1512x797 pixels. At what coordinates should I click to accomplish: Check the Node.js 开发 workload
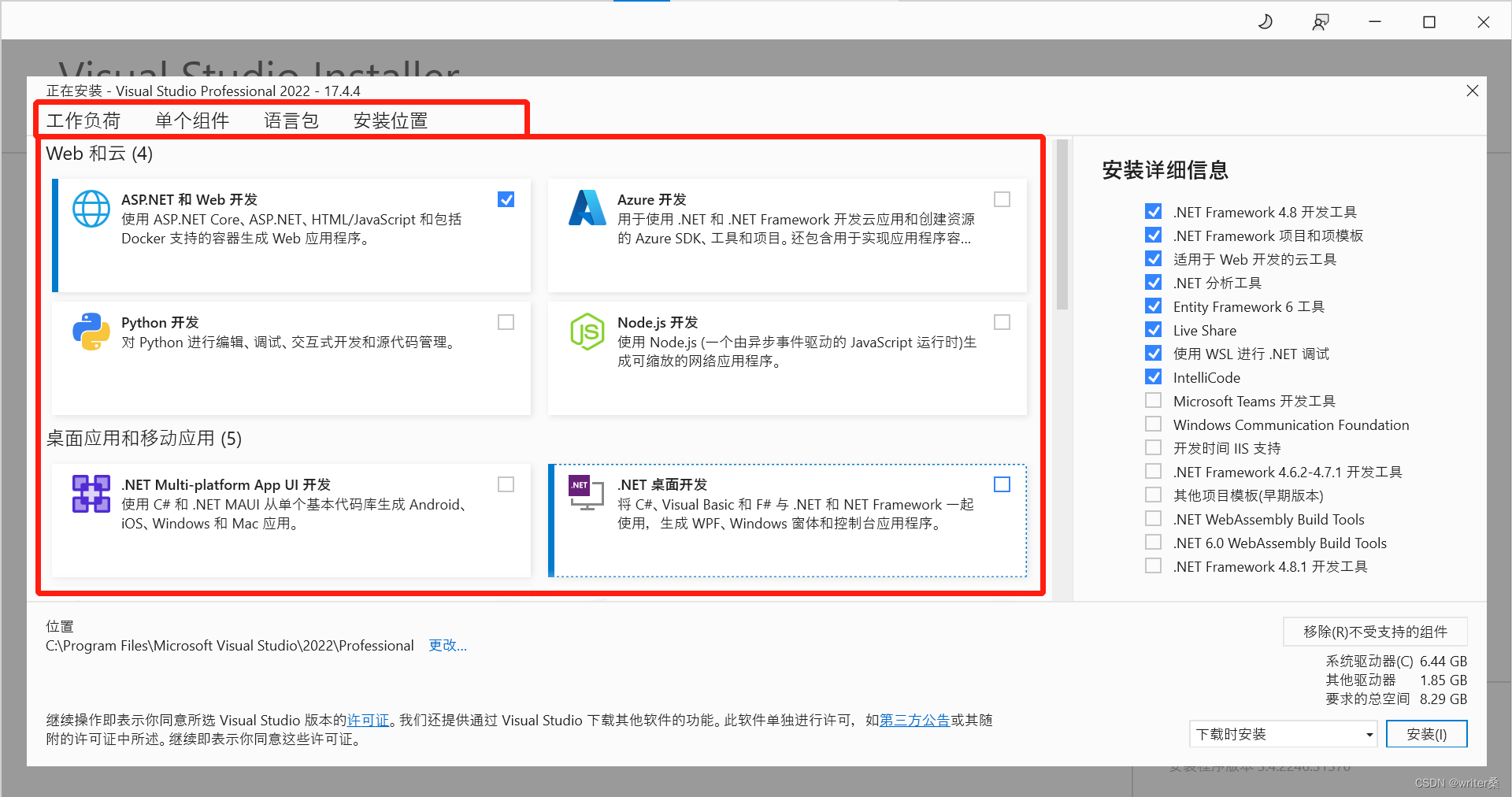coord(1002,322)
